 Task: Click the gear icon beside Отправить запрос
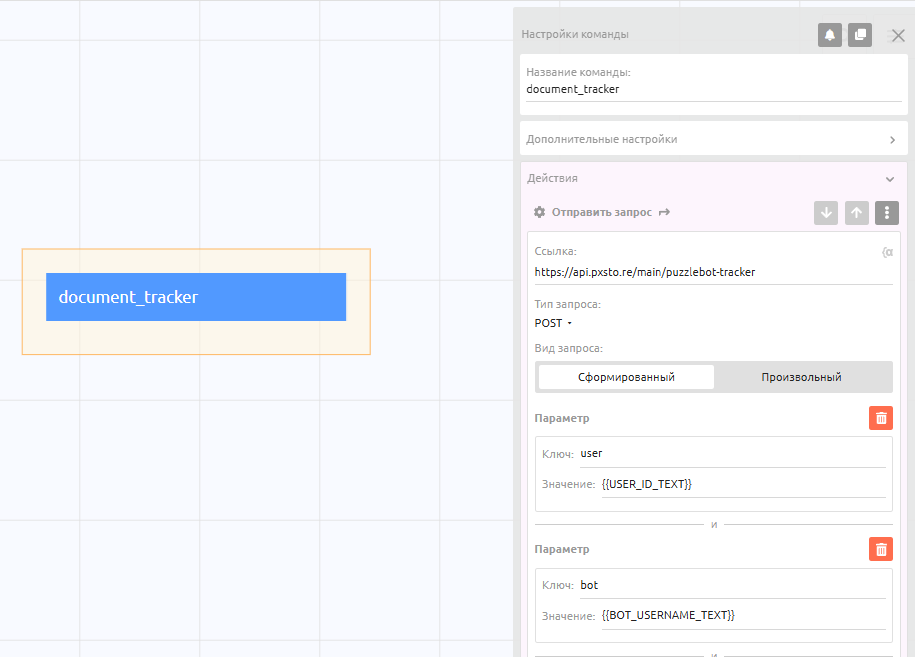(x=540, y=213)
